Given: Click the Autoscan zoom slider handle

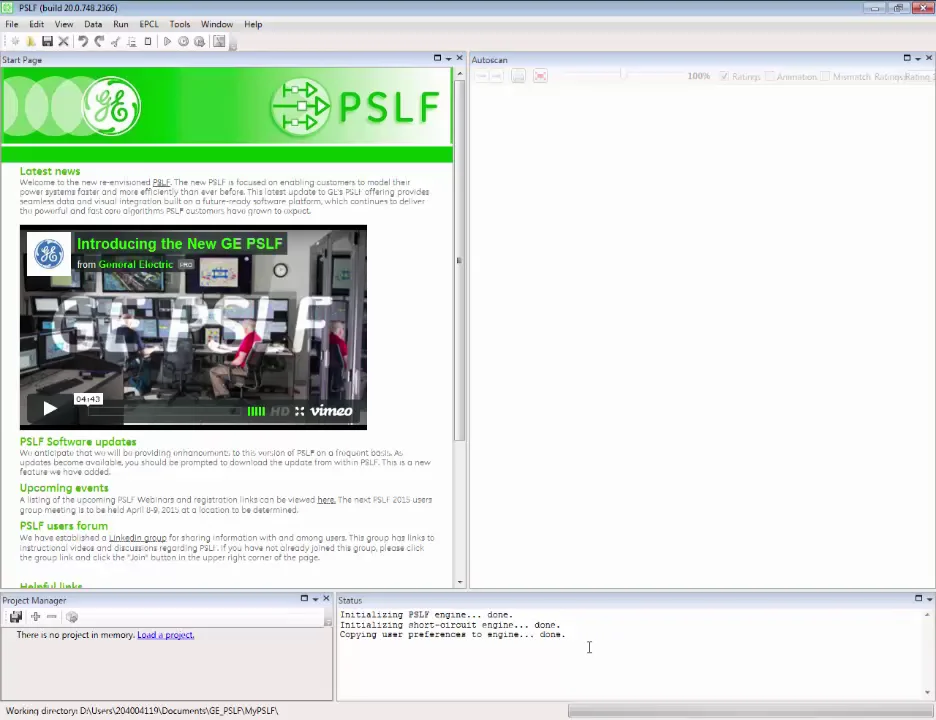Looking at the screenshot, I should (x=623, y=75).
